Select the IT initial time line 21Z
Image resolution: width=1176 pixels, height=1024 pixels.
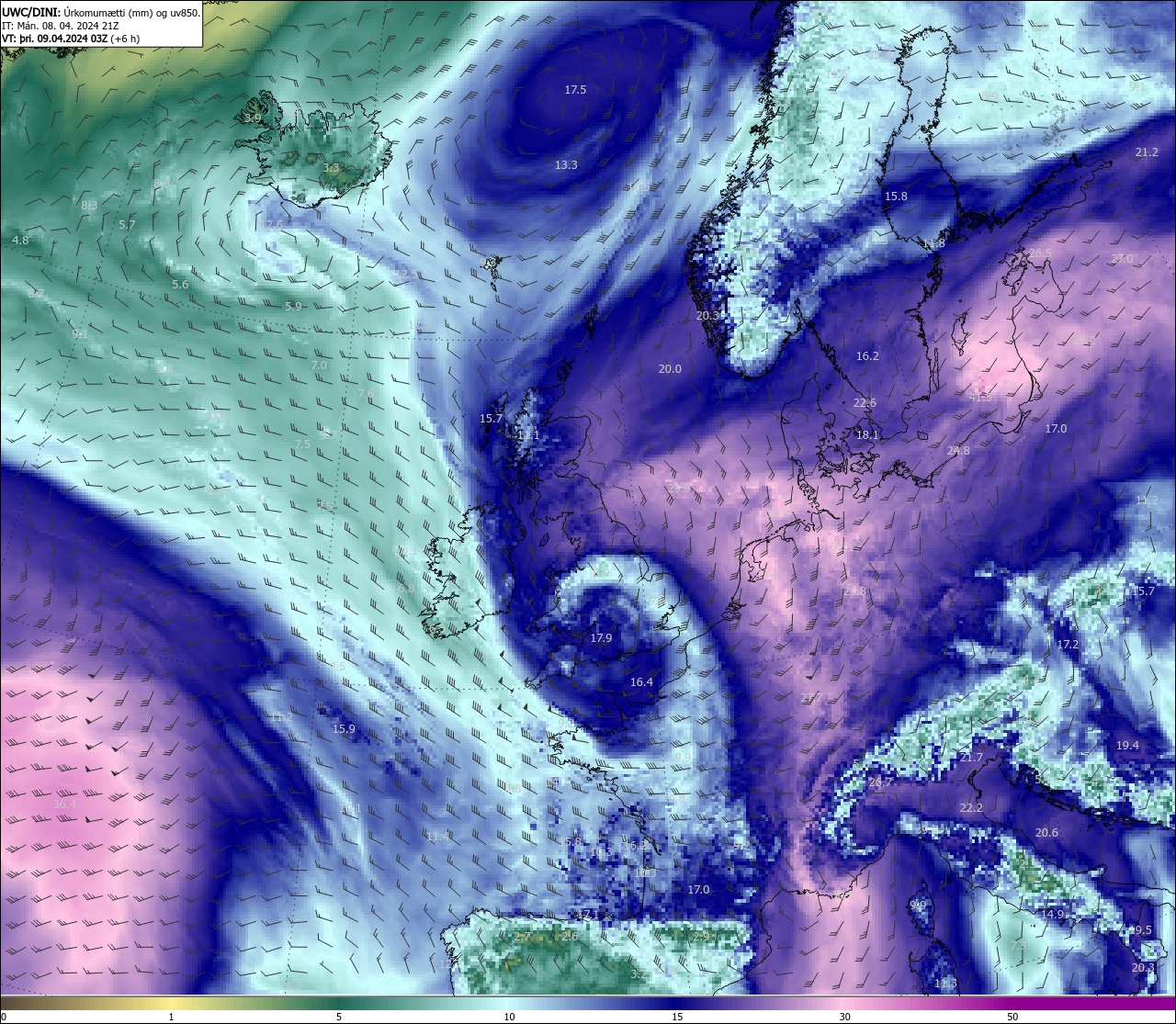tap(60, 26)
